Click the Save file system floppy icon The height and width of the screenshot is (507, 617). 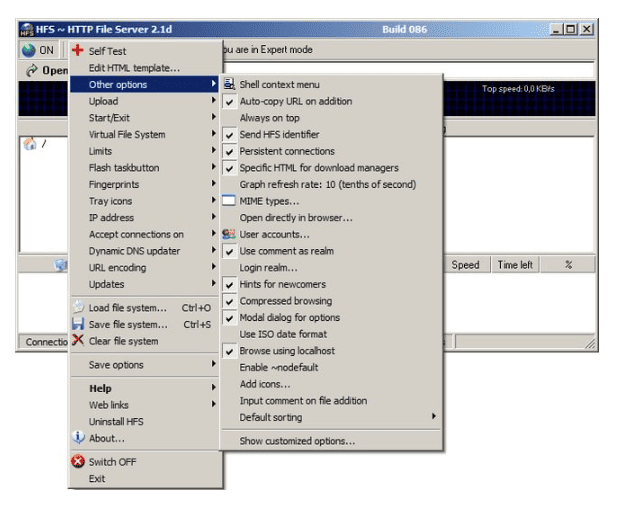coord(78,324)
